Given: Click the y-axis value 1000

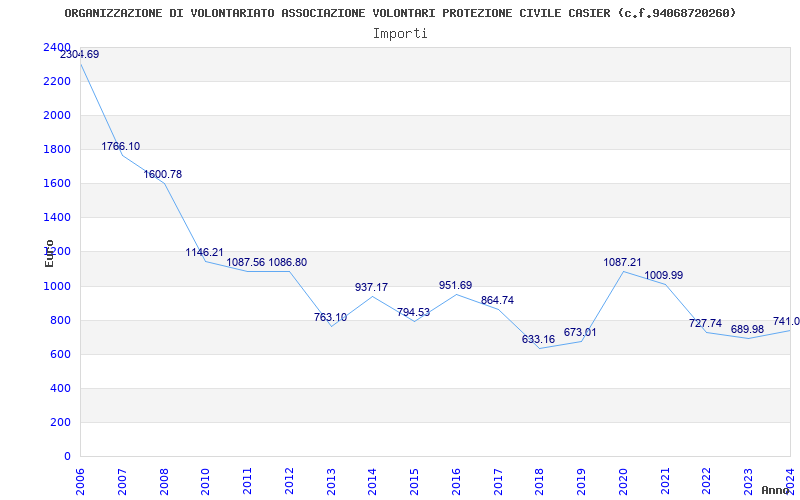Looking at the screenshot, I should pyautogui.click(x=57, y=286).
